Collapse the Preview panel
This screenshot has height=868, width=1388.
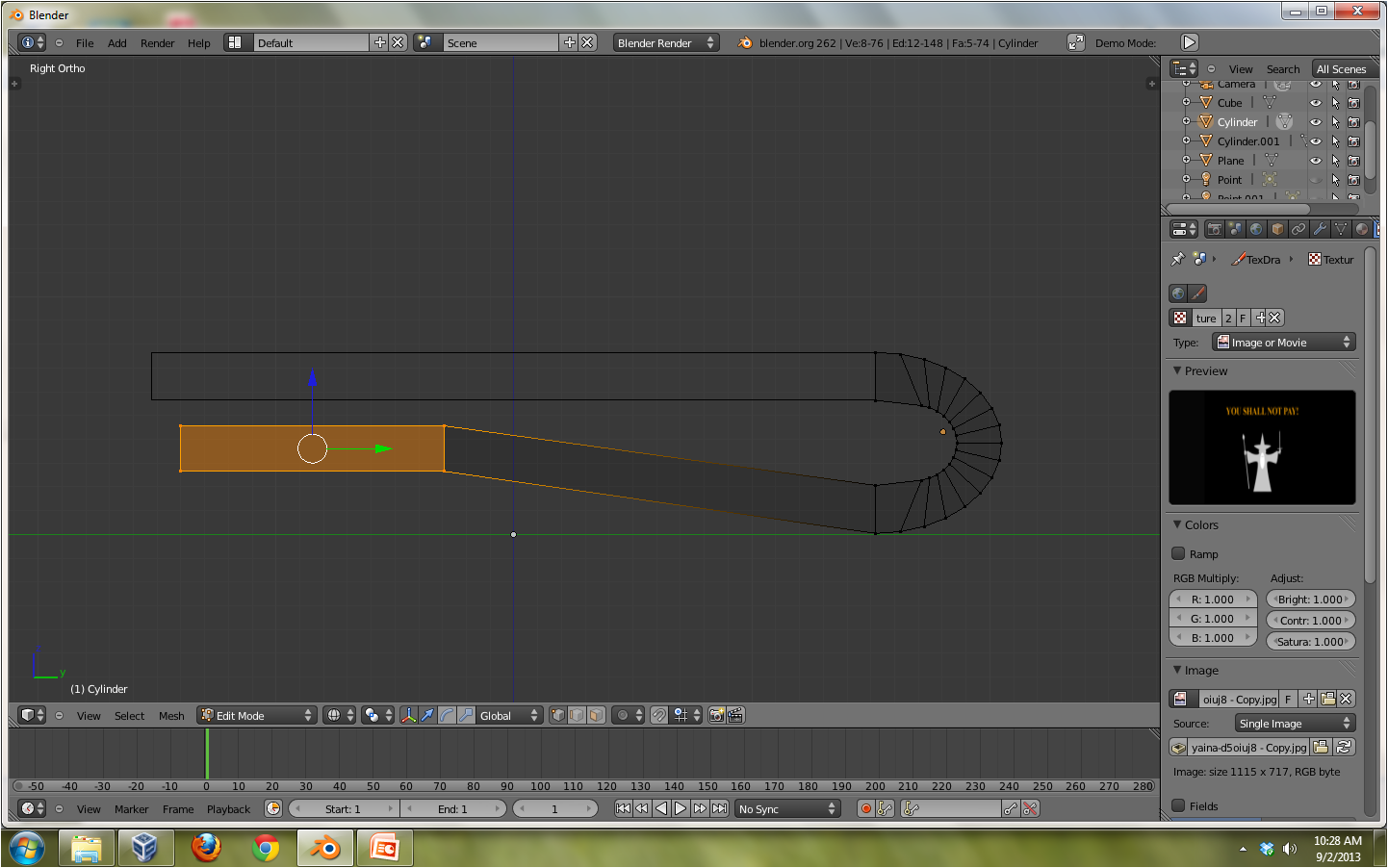tap(1177, 370)
